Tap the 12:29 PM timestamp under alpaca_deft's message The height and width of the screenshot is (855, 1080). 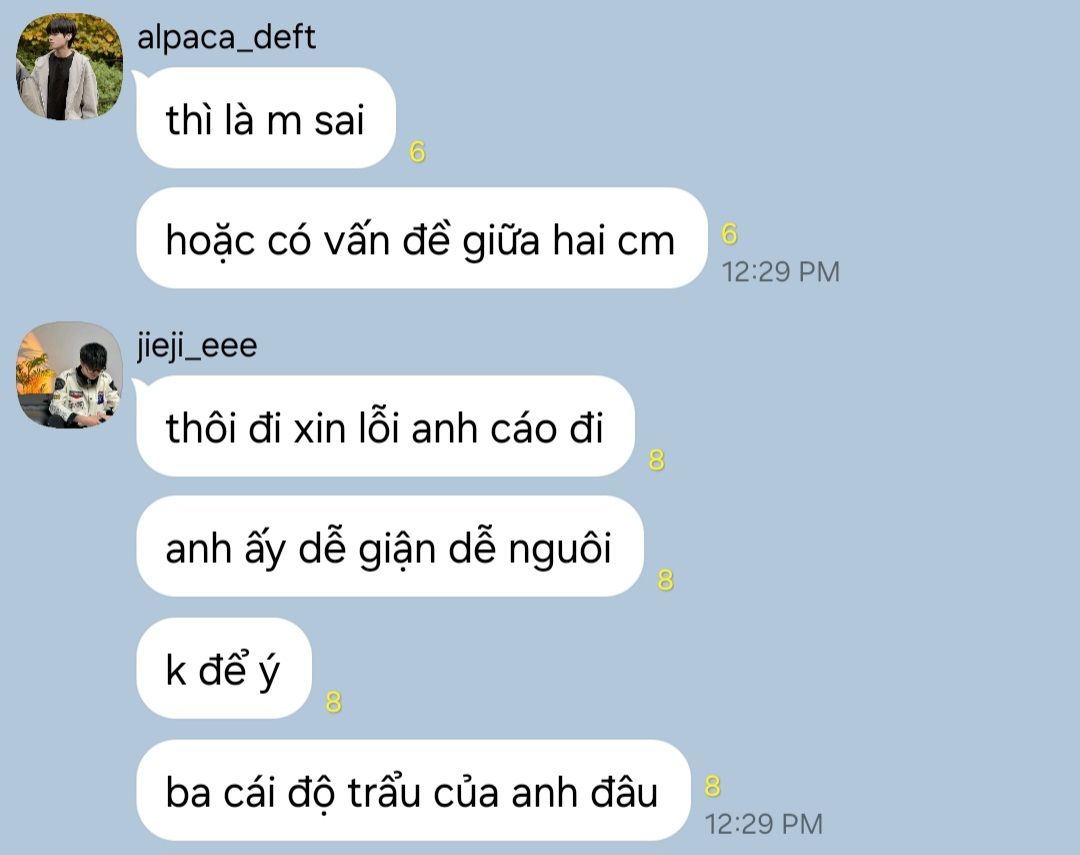pyautogui.click(x=780, y=271)
